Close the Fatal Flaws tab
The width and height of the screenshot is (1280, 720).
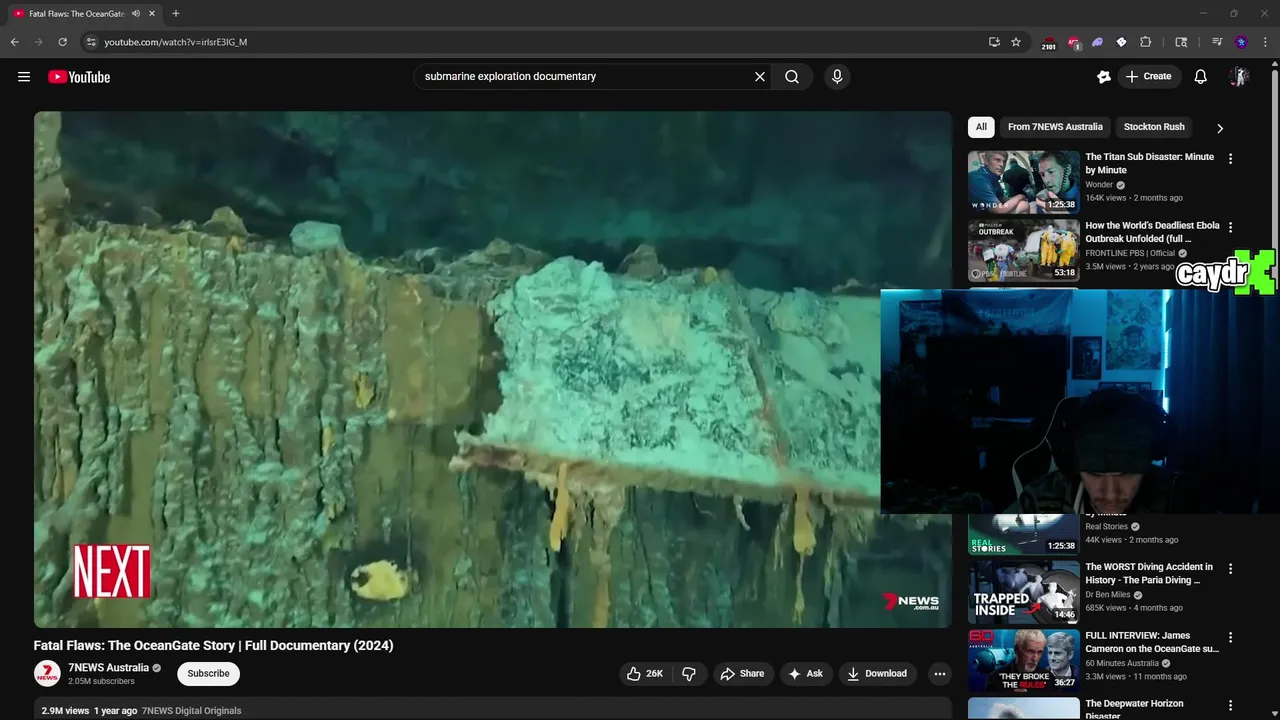point(152,14)
